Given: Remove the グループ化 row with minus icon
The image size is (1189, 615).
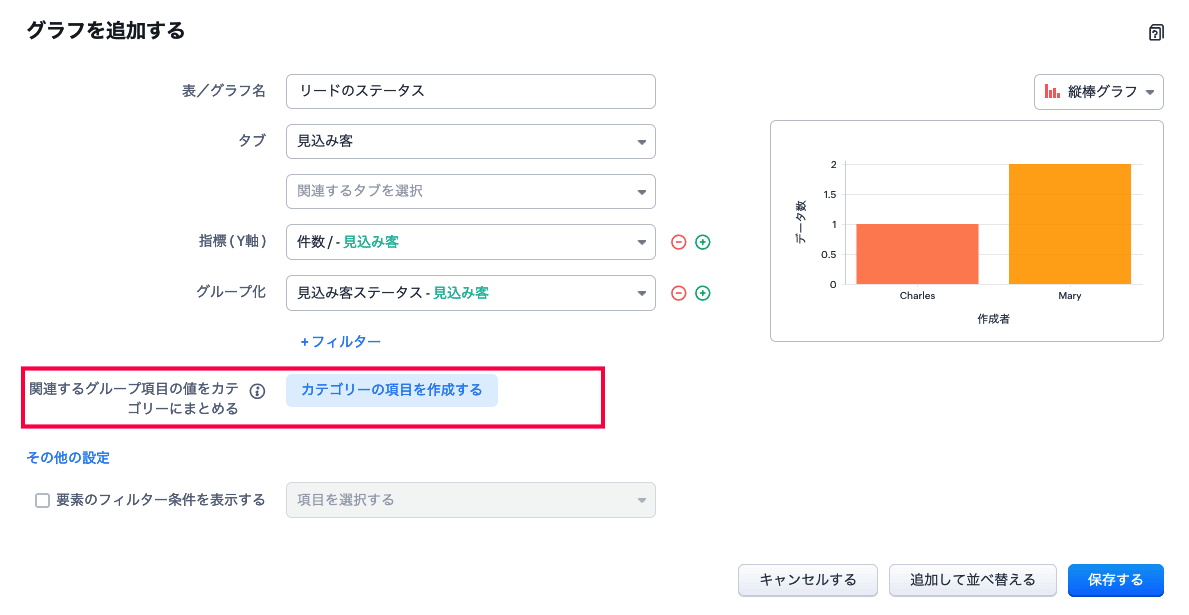Looking at the screenshot, I should pos(678,293).
